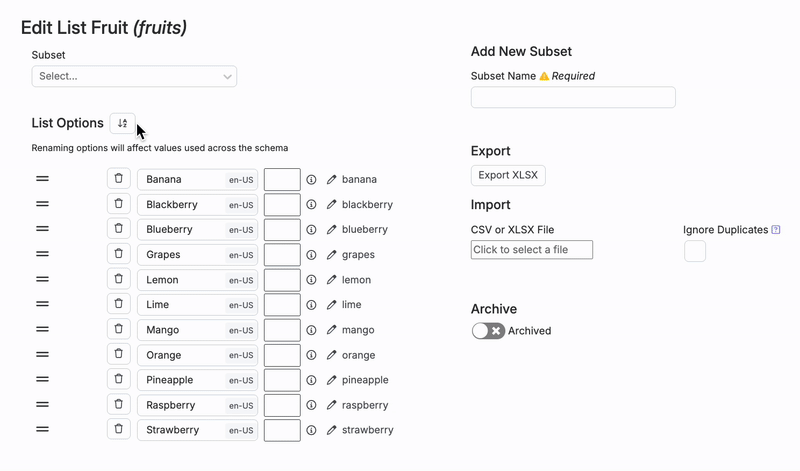
Task: Click the pencil icon to rename lemon
Action: (x=332, y=280)
